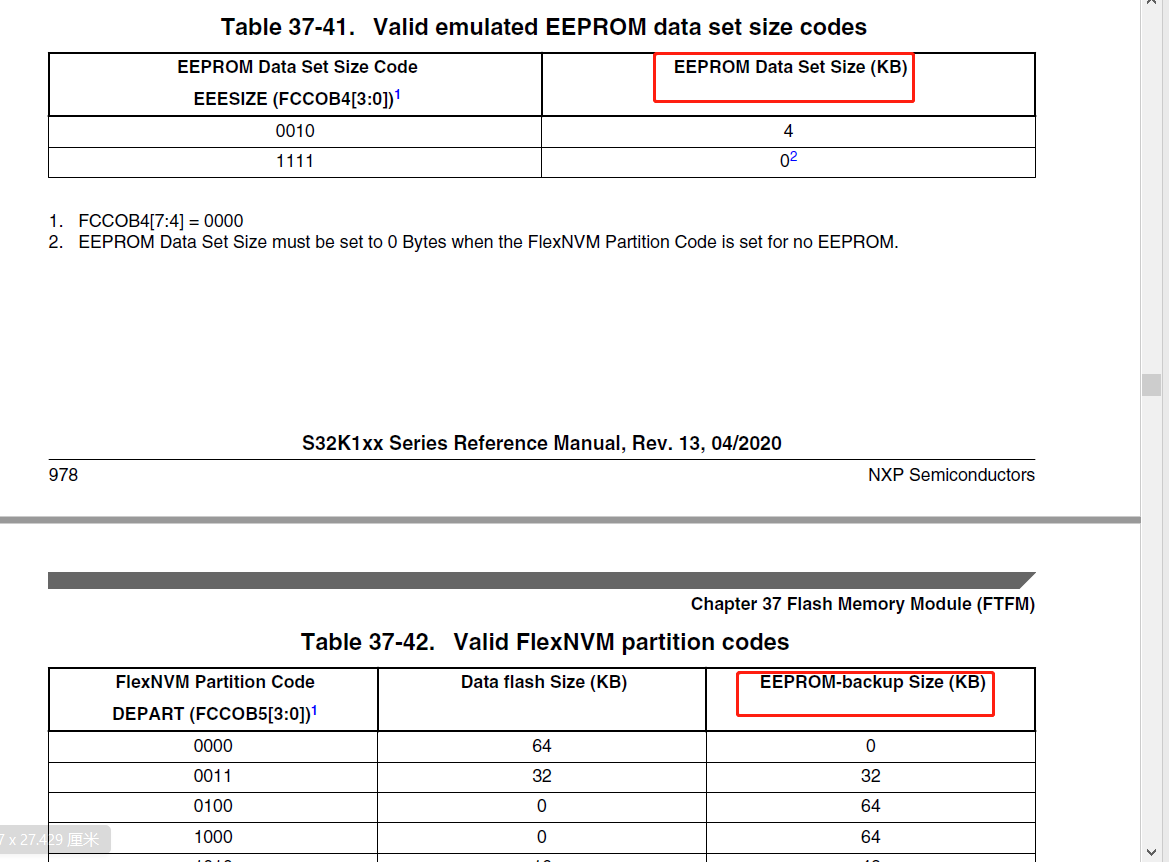Click the vertical scrollbar thumb
The width and height of the screenshot is (1169, 862).
(x=1152, y=384)
